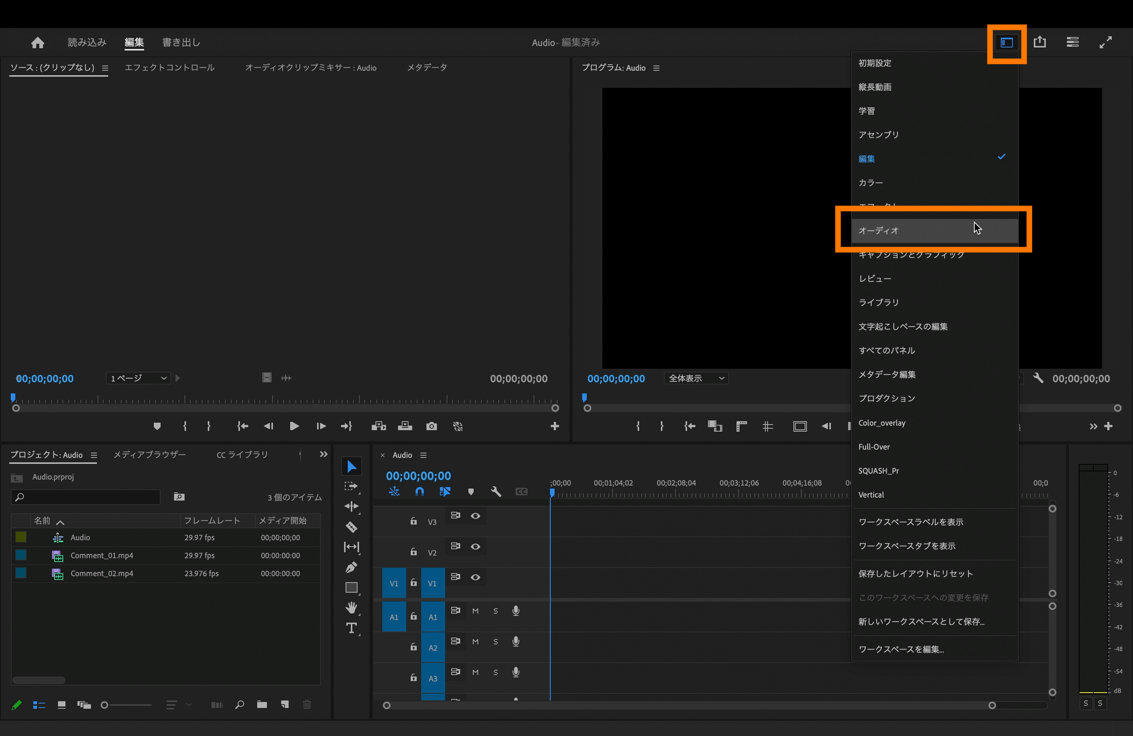This screenshot has width=1133, height=736.
Task: Click ワークスペースラベルを表示
Action: tap(934, 522)
